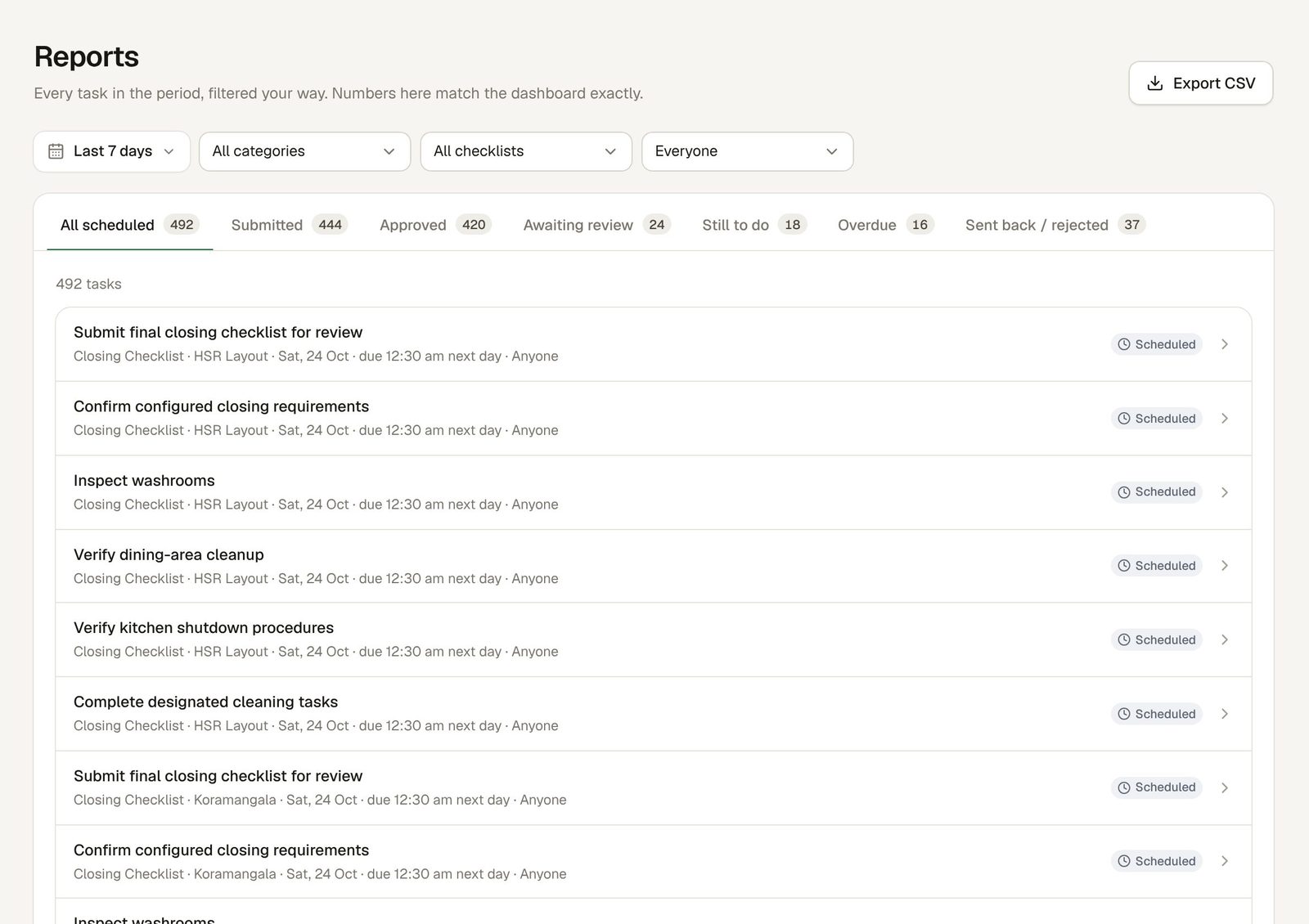Click the Scheduled clock badge on HSR Layout 'Inspect washrooms'
The width and height of the screenshot is (1309, 924).
(x=1157, y=492)
